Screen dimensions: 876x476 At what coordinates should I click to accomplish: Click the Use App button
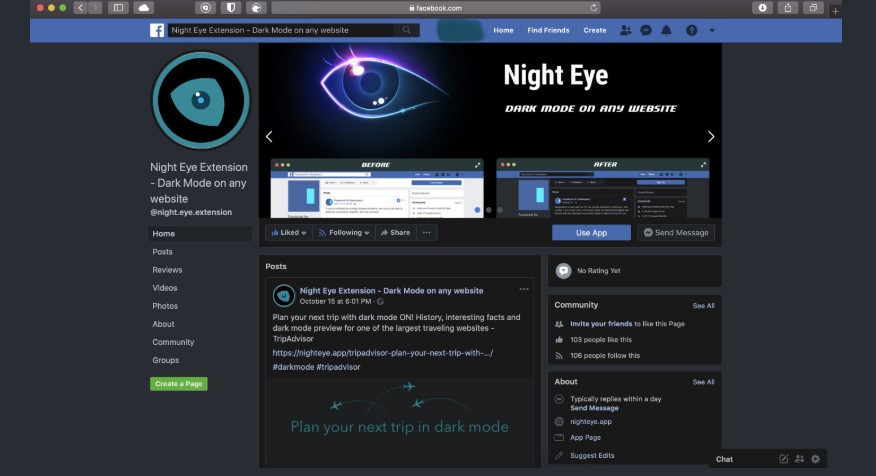(591, 232)
